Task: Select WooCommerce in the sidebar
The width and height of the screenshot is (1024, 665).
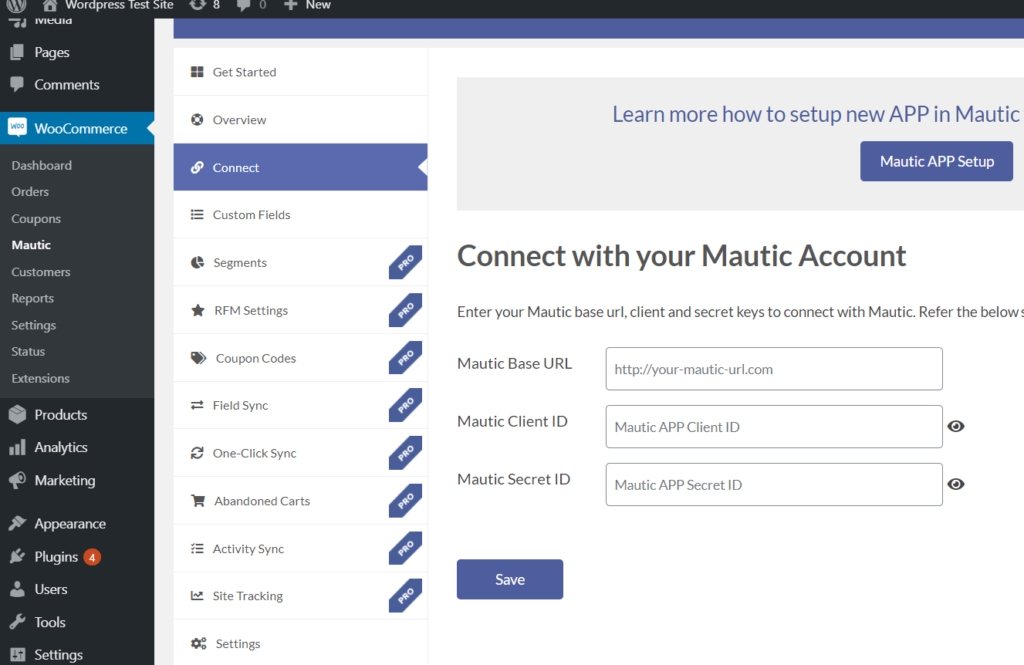Action: tap(77, 129)
